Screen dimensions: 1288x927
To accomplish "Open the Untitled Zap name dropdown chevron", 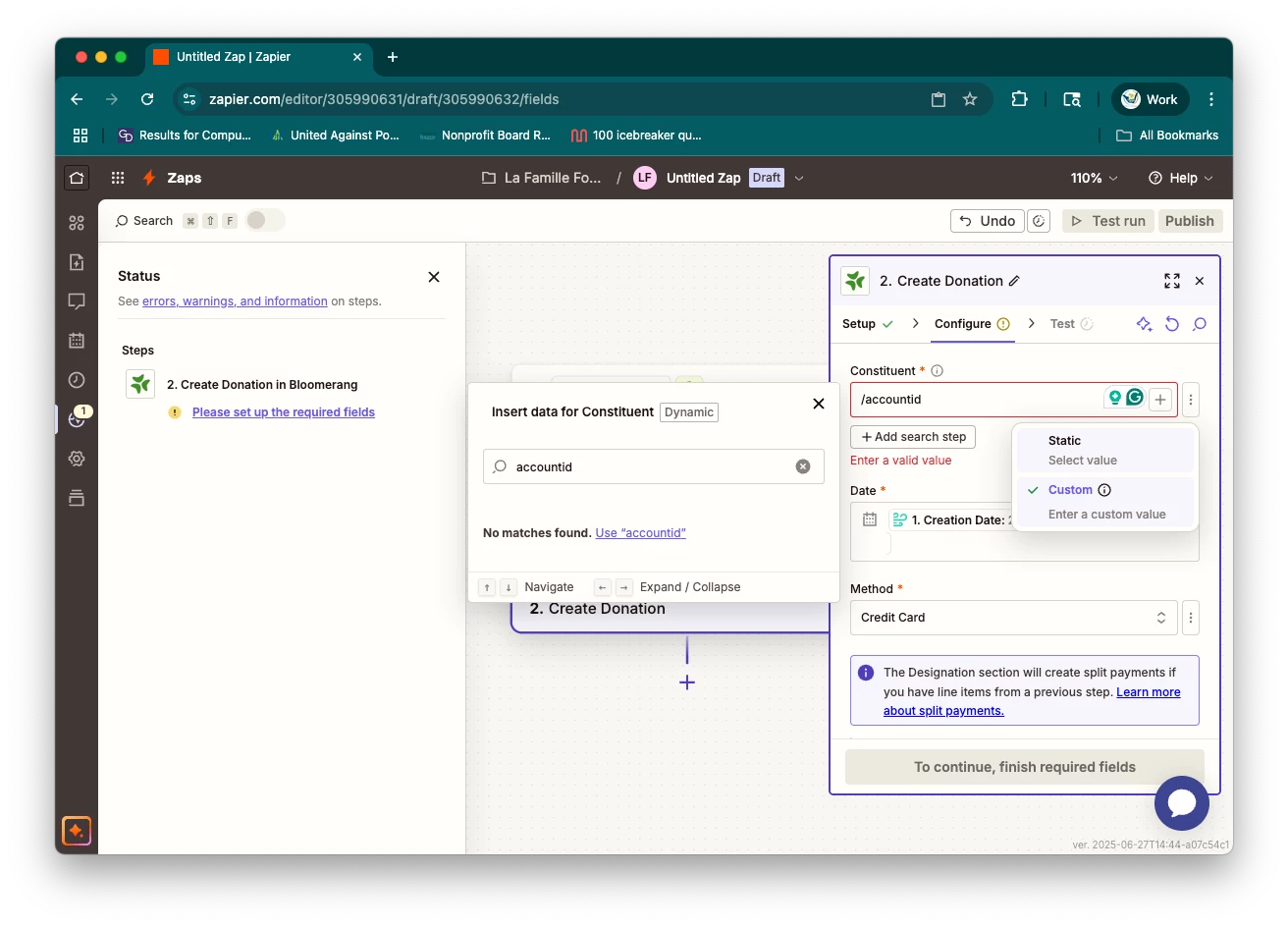I will pyautogui.click(x=799, y=178).
